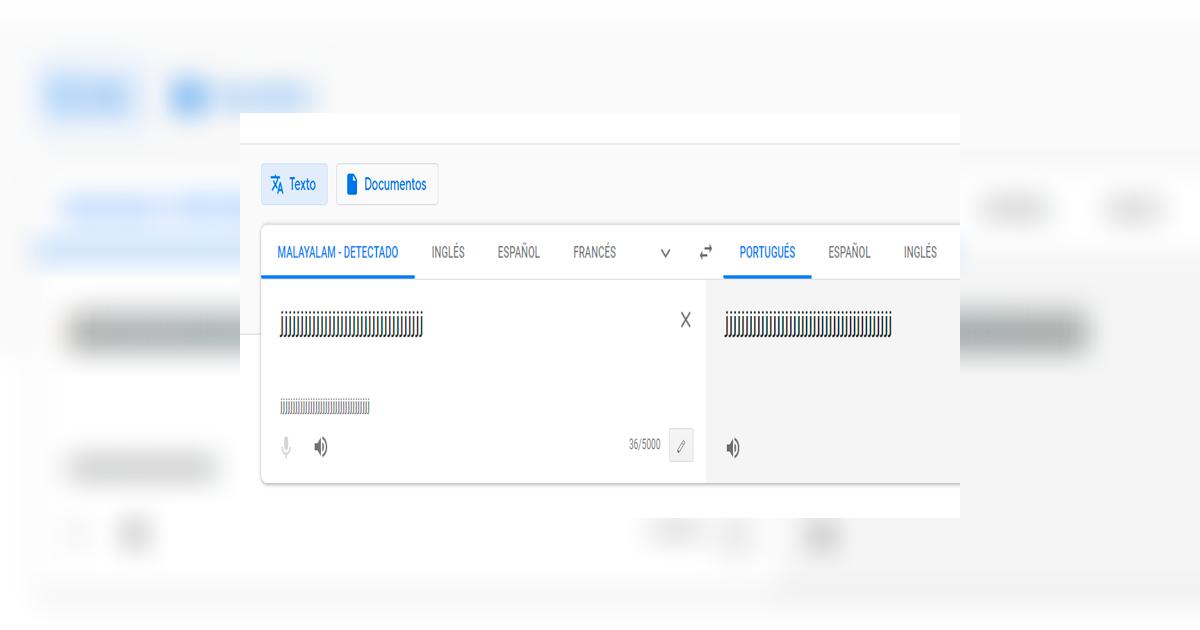This screenshot has width=1200, height=630.
Task: Change target language to INGLÉS
Action: point(920,253)
